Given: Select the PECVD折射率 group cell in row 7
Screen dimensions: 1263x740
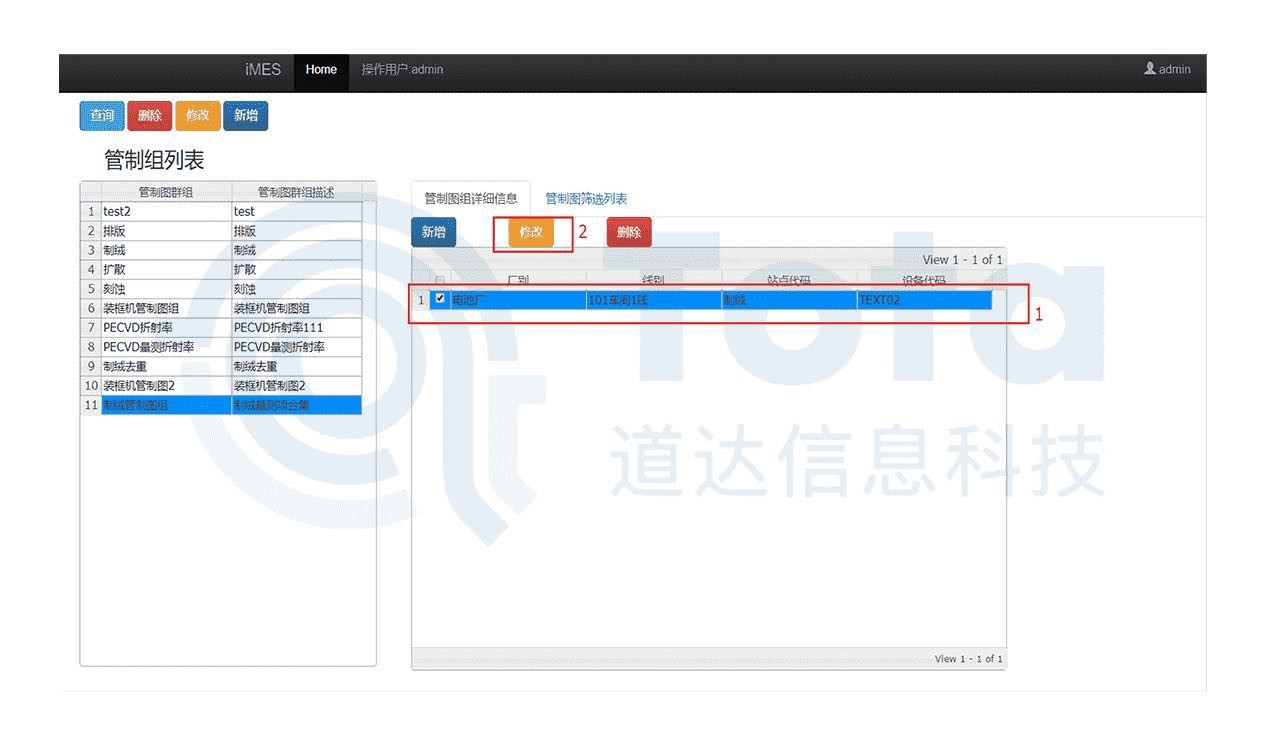Looking at the screenshot, I should [166, 328].
